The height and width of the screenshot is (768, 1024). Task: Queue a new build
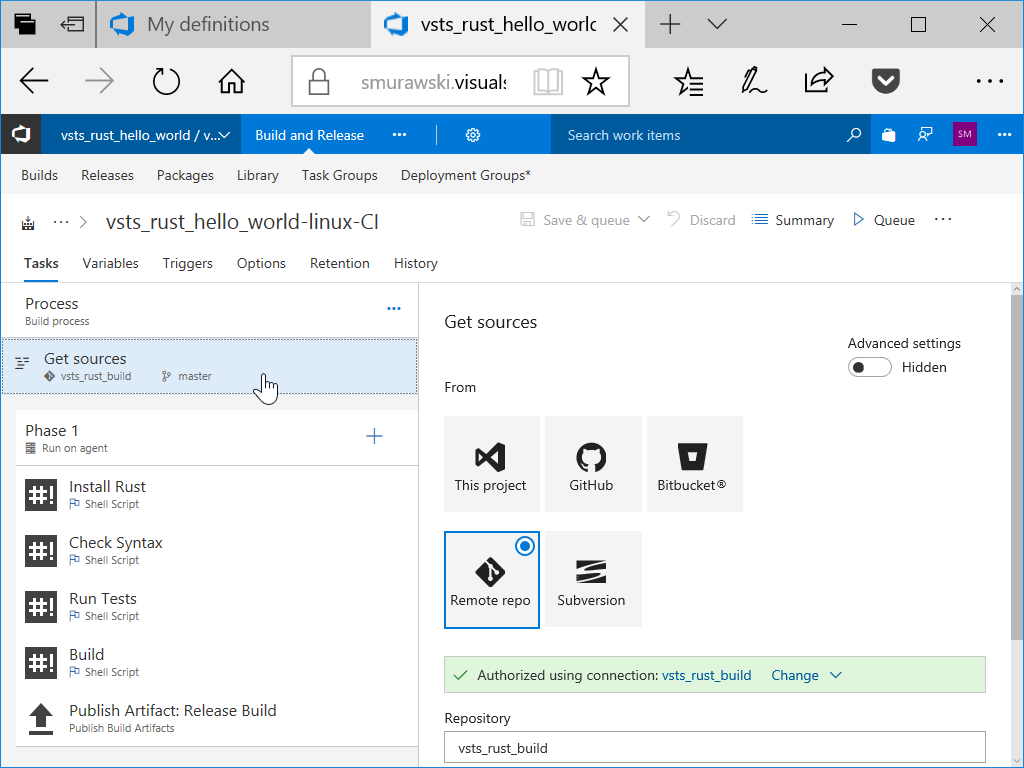(884, 219)
